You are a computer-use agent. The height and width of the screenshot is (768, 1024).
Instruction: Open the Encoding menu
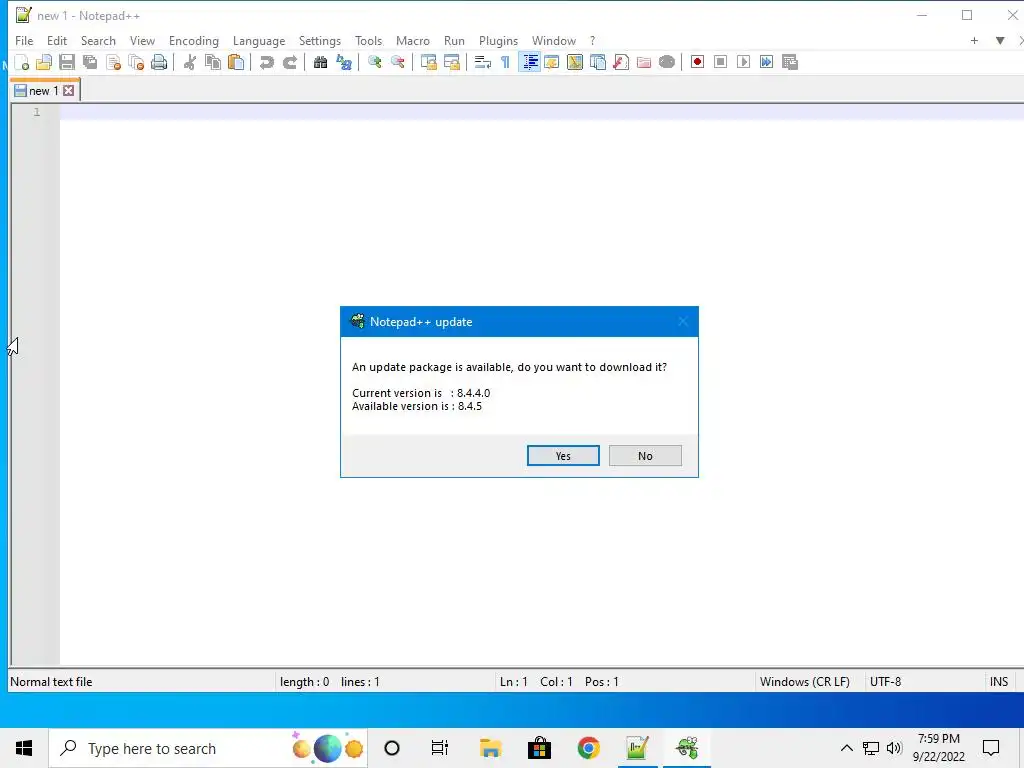click(x=194, y=40)
